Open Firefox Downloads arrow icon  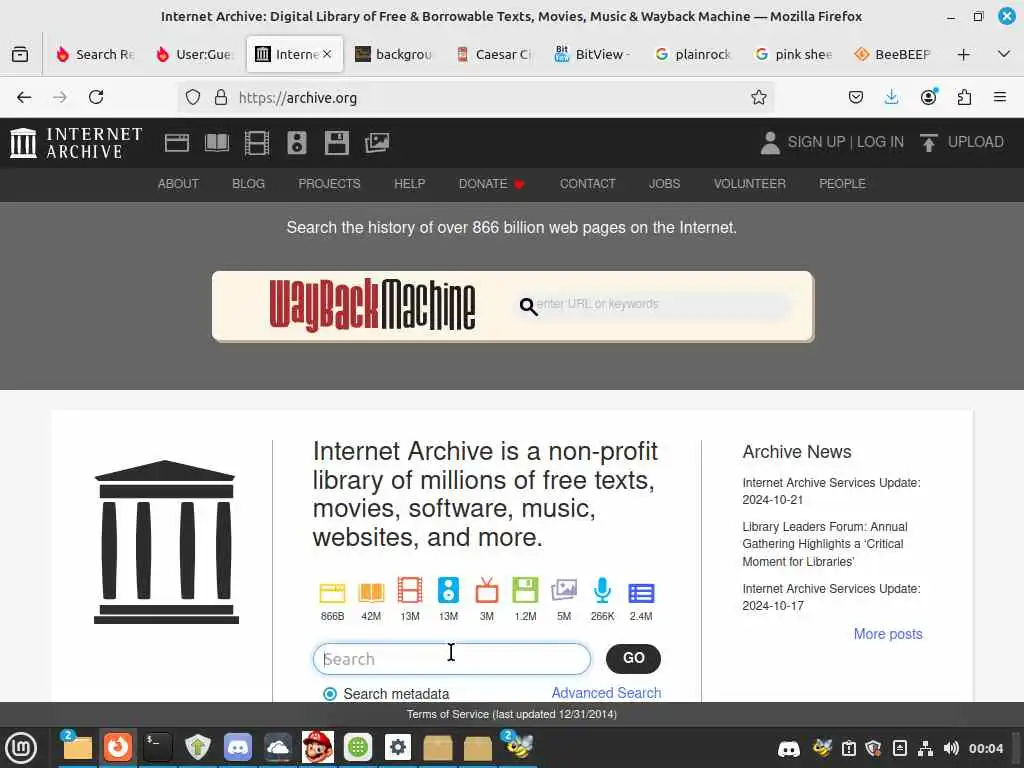891,97
